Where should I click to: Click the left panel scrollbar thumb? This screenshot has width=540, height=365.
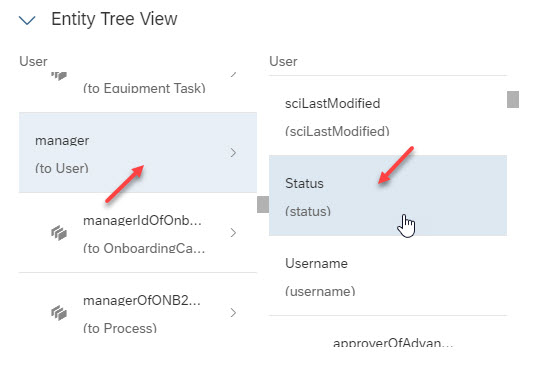tap(263, 205)
